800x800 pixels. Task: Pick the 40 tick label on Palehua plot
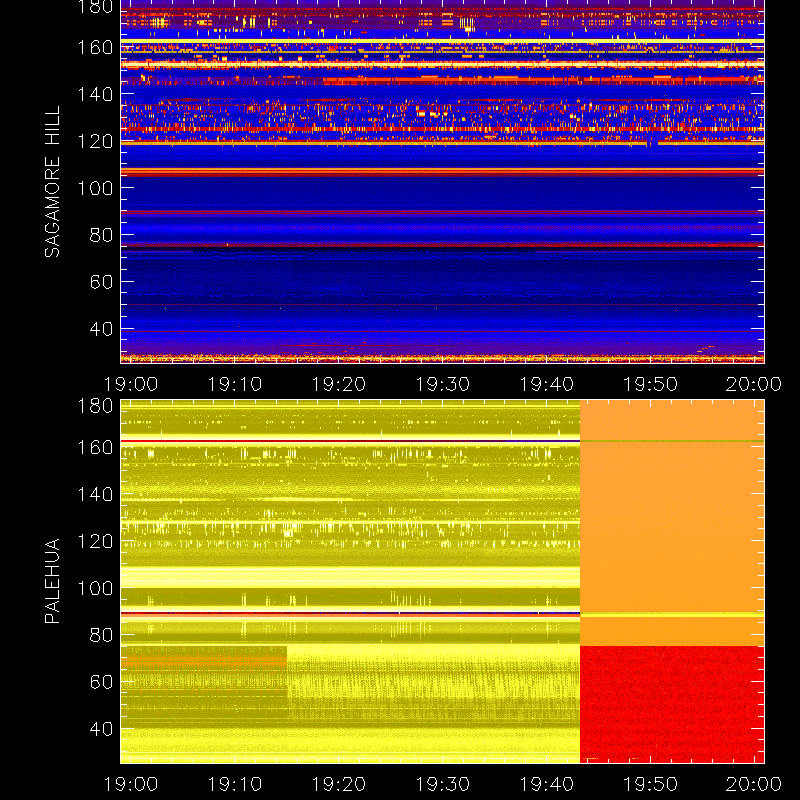101,729
